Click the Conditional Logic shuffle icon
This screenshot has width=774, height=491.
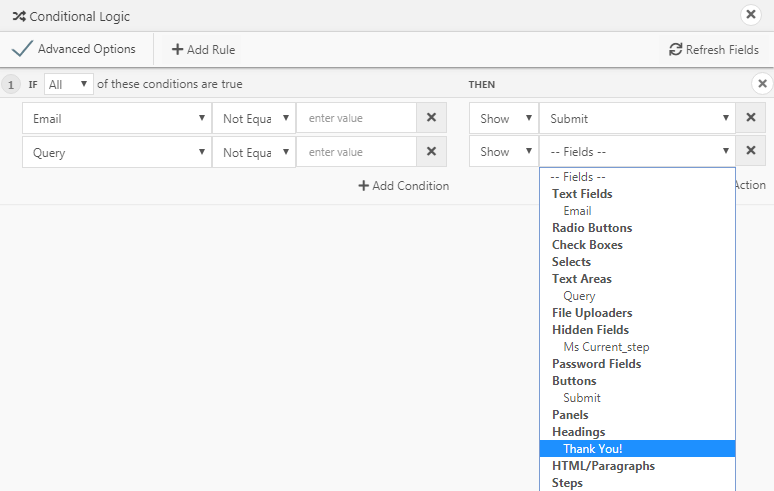coord(19,16)
